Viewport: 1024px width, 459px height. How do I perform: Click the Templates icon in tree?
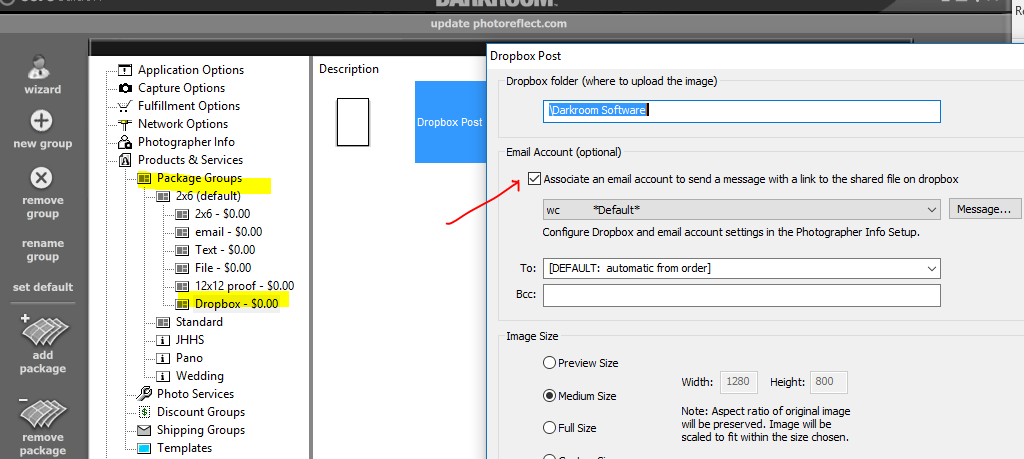(x=144, y=448)
